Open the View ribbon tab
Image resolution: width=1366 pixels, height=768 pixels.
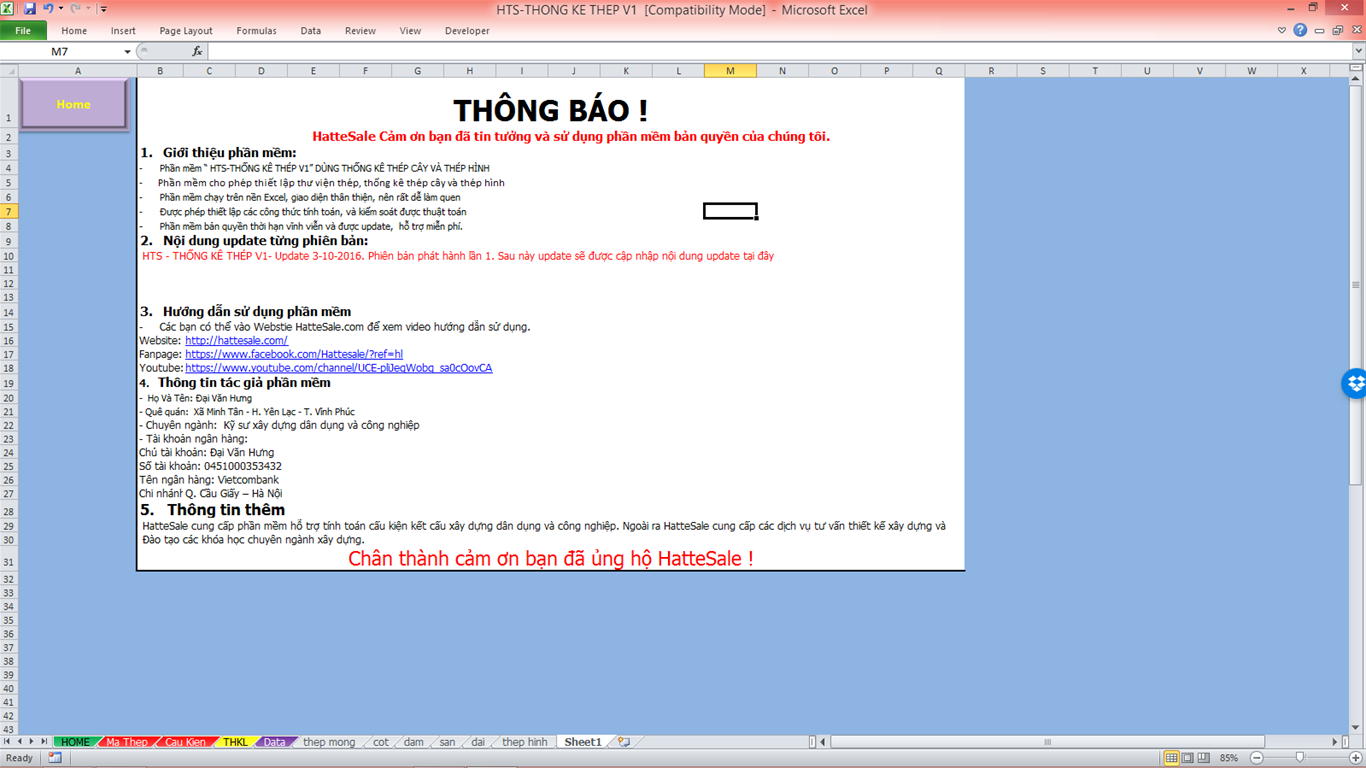[x=410, y=31]
